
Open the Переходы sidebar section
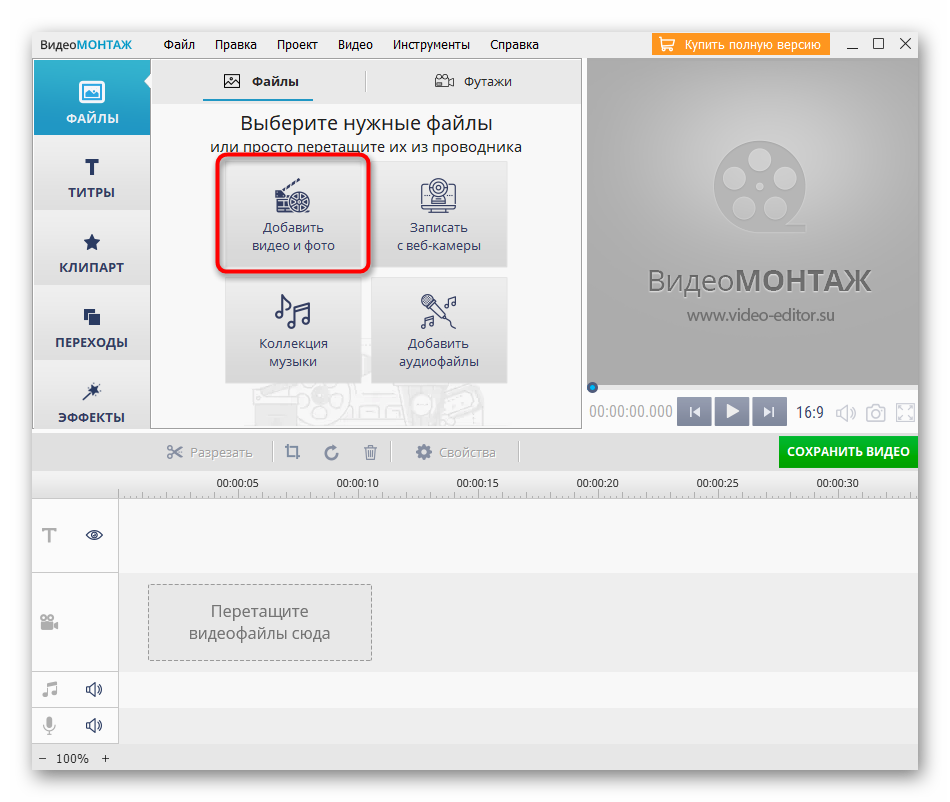[x=92, y=328]
